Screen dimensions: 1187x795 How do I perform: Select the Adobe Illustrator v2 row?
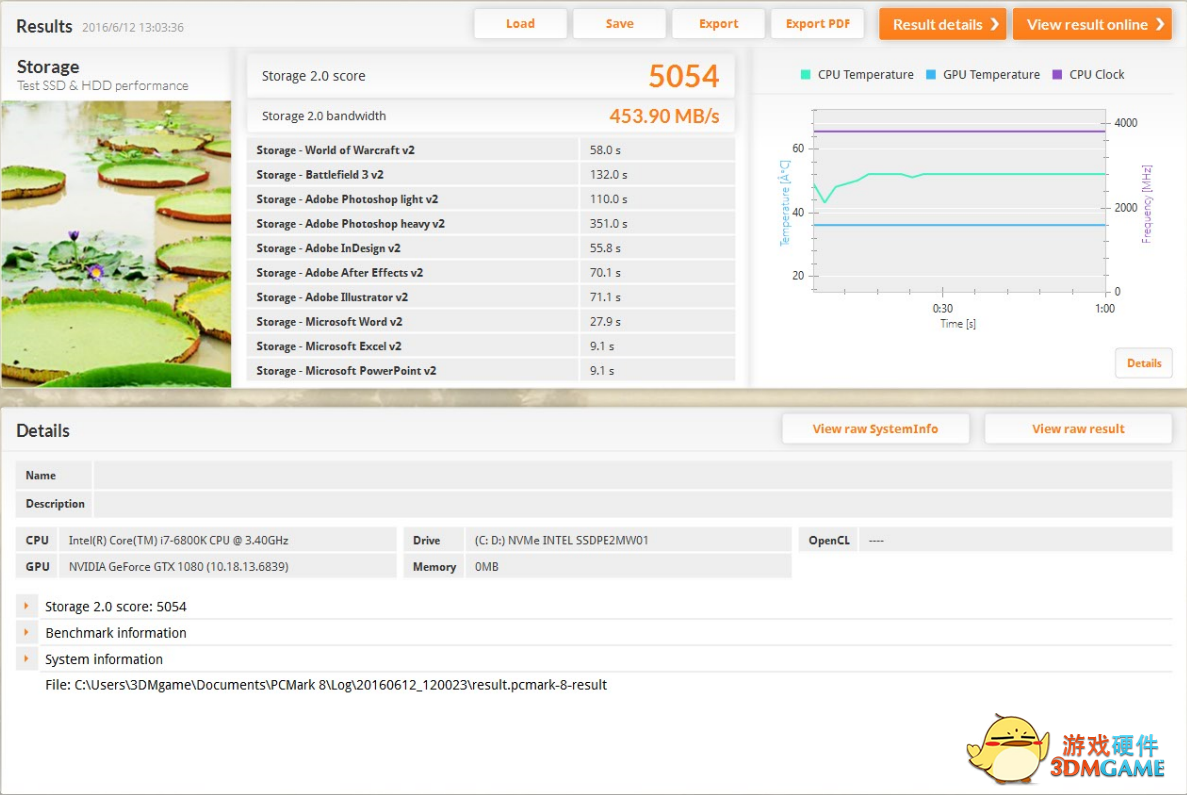coord(491,297)
